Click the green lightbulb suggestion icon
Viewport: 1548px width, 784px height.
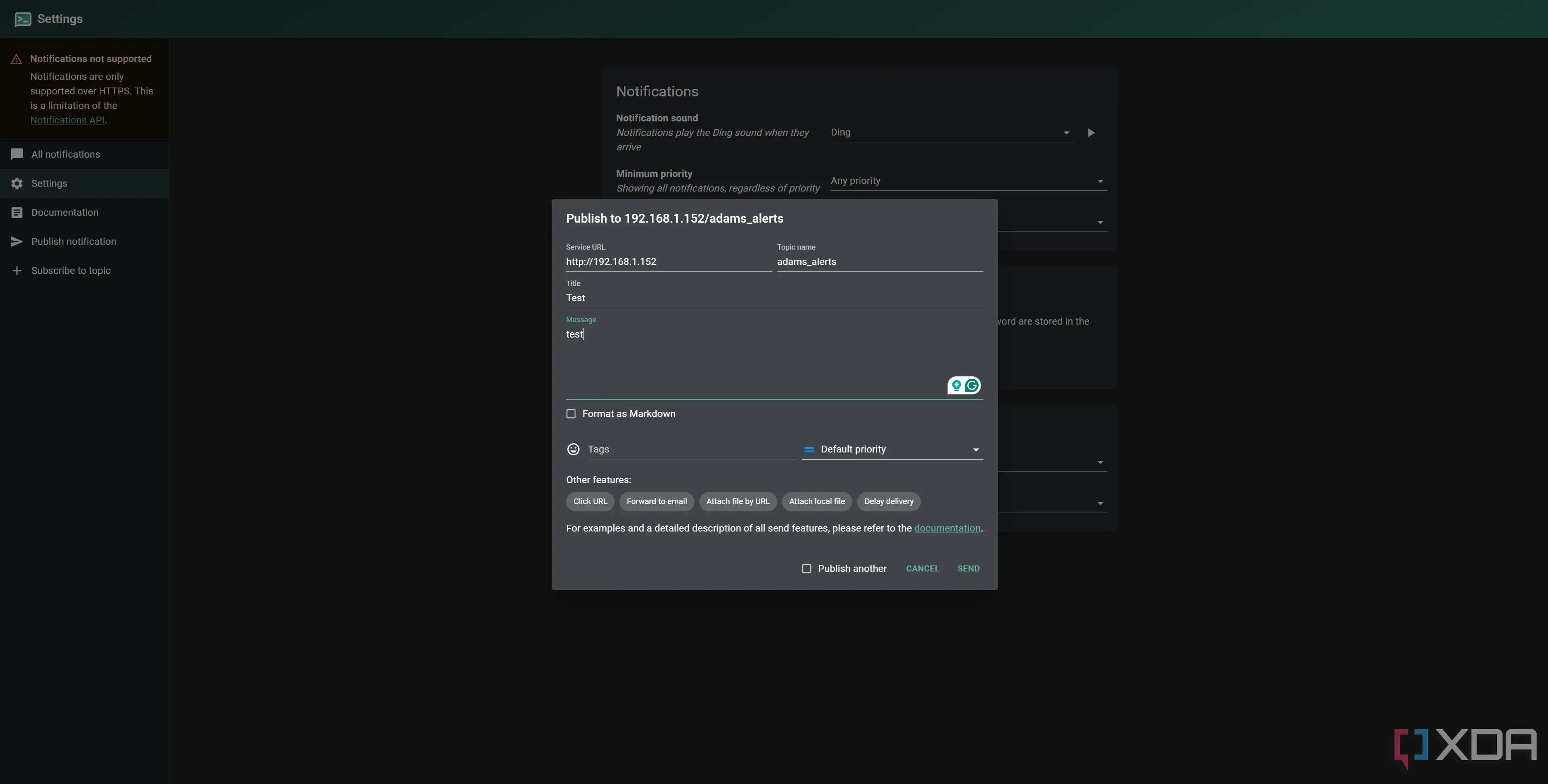pos(956,386)
